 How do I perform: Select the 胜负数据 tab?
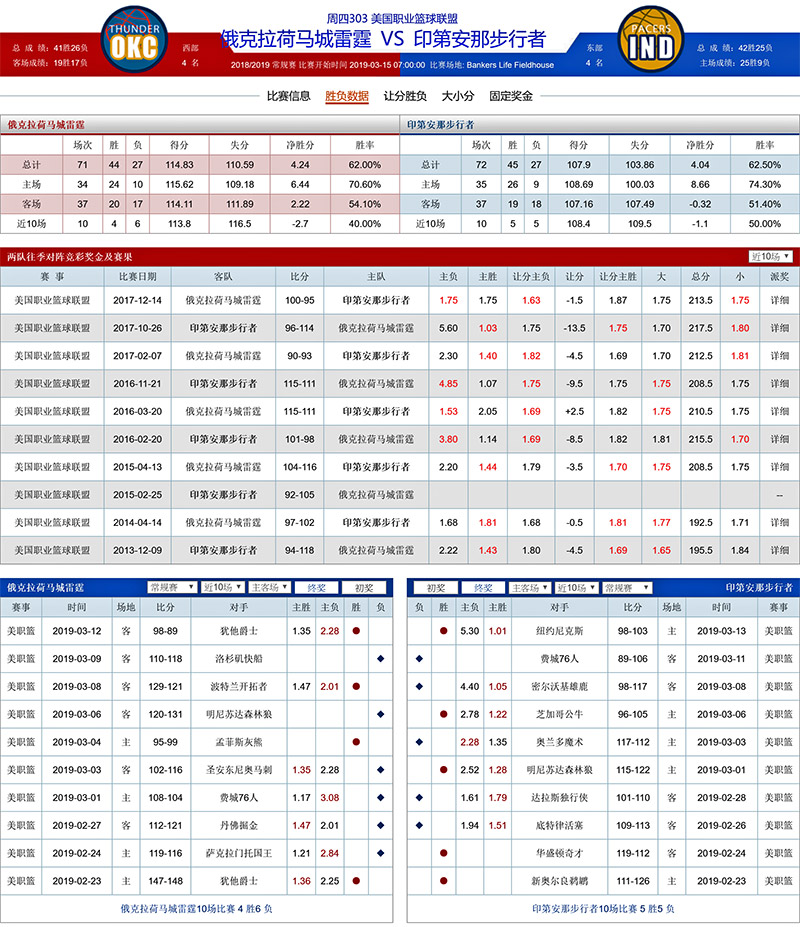tap(347, 96)
